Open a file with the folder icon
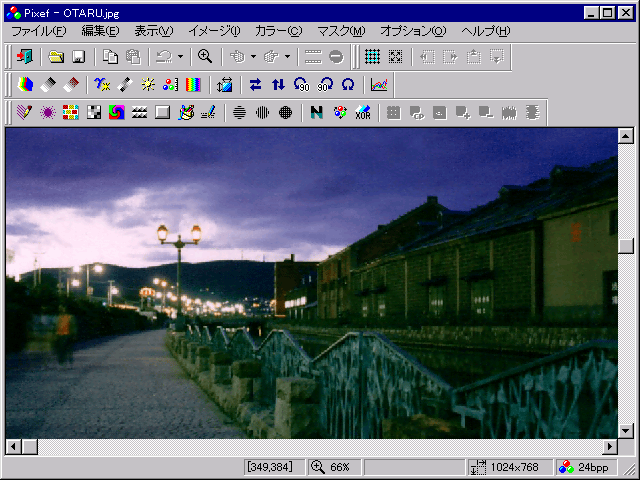The height and width of the screenshot is (480, 640). tap(56, 56)
